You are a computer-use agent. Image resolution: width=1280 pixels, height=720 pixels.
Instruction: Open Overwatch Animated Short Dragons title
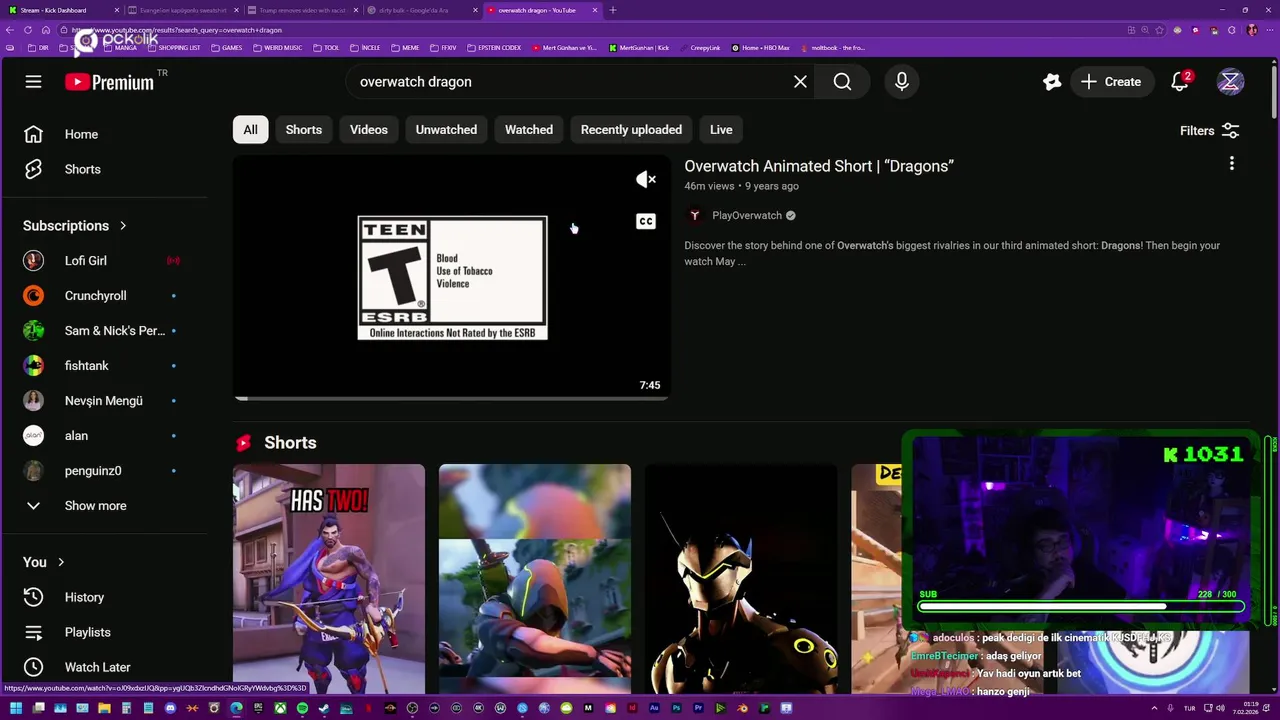pyautogui.click(x=819, y=166)
